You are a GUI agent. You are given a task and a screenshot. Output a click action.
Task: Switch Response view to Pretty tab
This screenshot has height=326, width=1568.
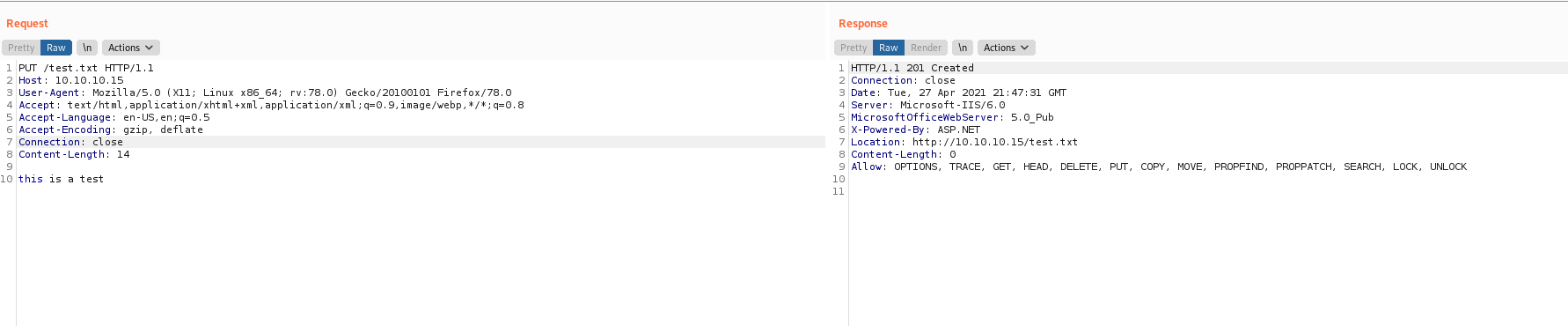[854, 48]
